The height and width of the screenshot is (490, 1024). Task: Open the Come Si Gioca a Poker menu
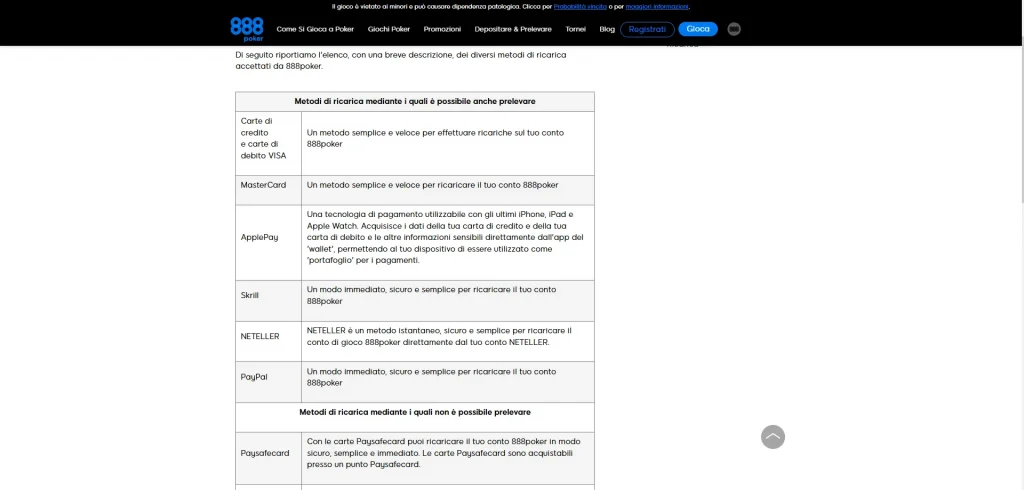315,29
